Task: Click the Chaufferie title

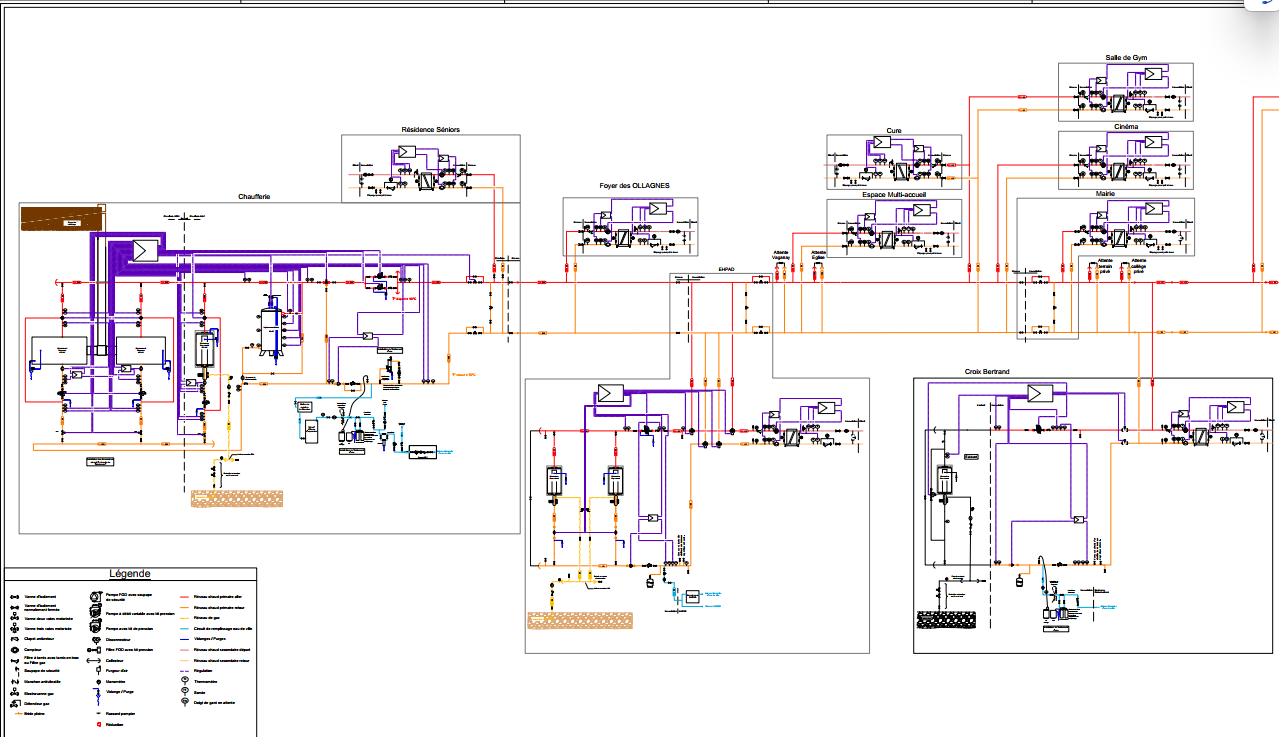Action: point(254,197)
